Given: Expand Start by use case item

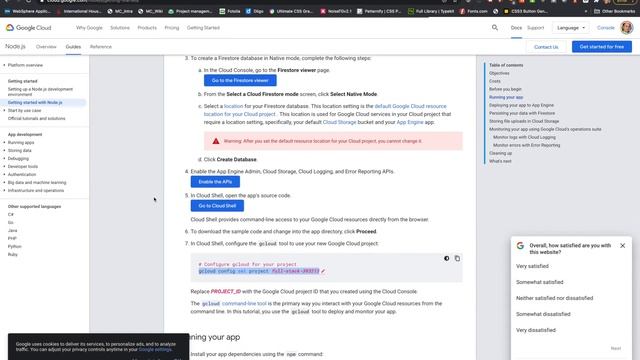Looking at the screenshot, I should coord(24,110).
